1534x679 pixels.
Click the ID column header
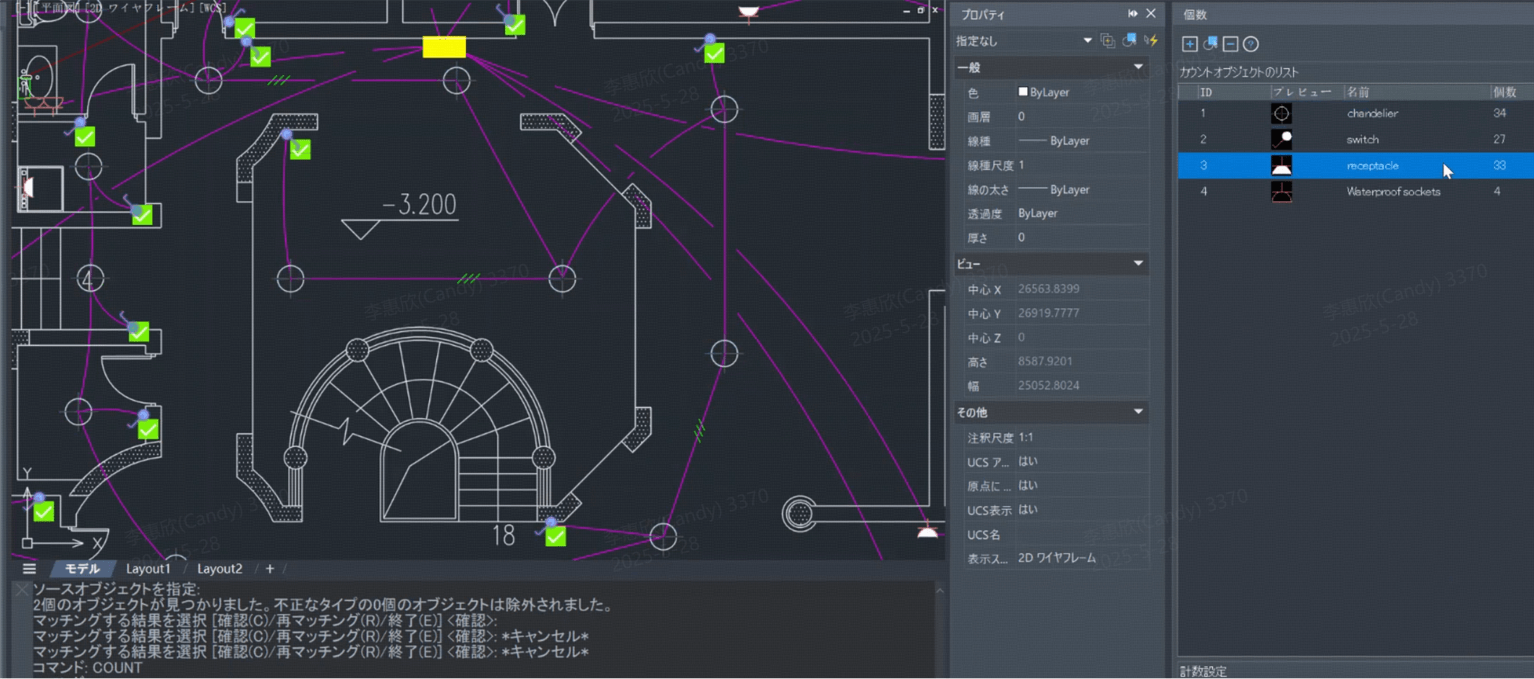(1206, 92)
